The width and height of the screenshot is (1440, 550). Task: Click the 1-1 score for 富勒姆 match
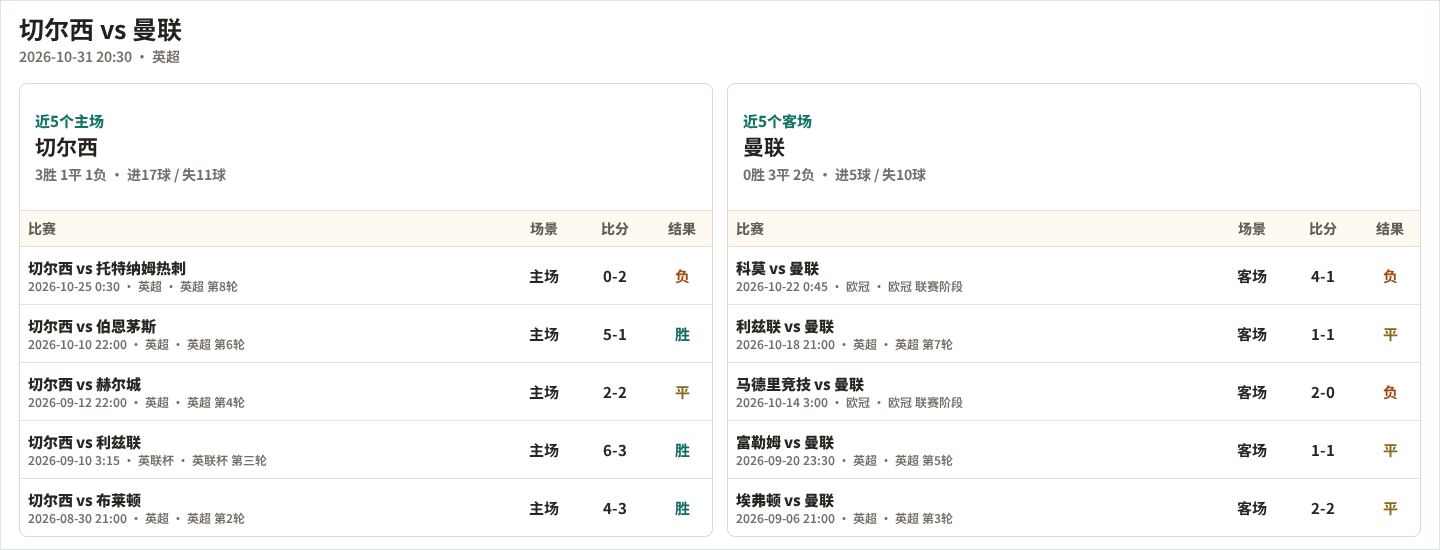(x=1323, y=450)
